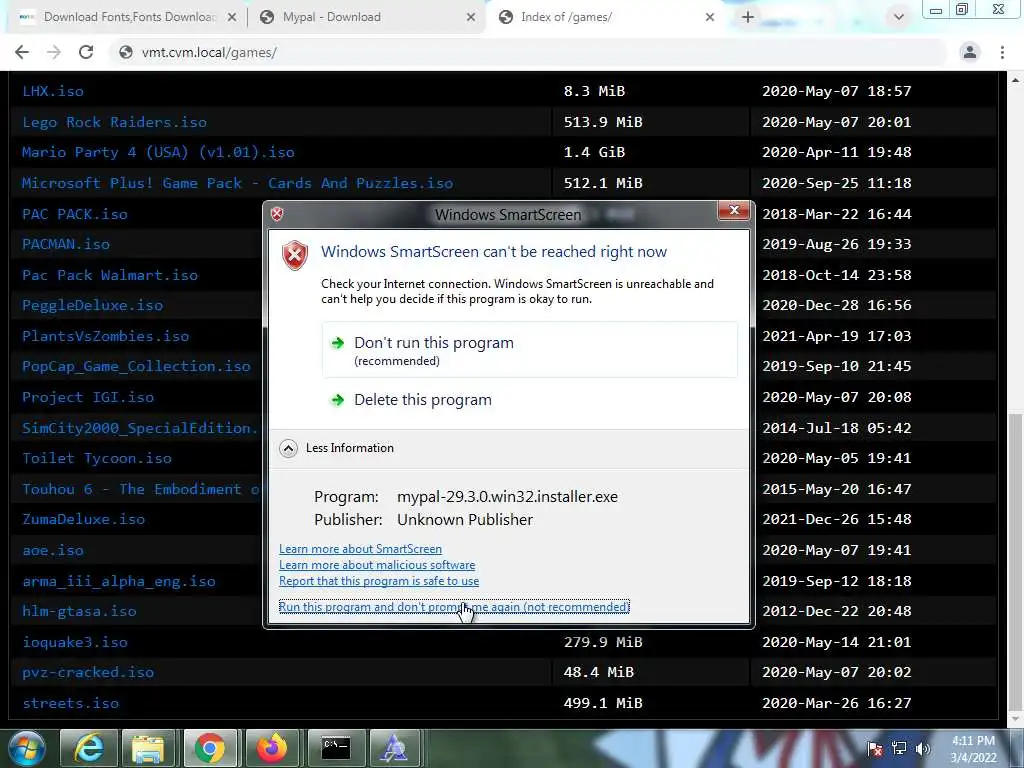Click the browser forward arrow

click(54, 52)
